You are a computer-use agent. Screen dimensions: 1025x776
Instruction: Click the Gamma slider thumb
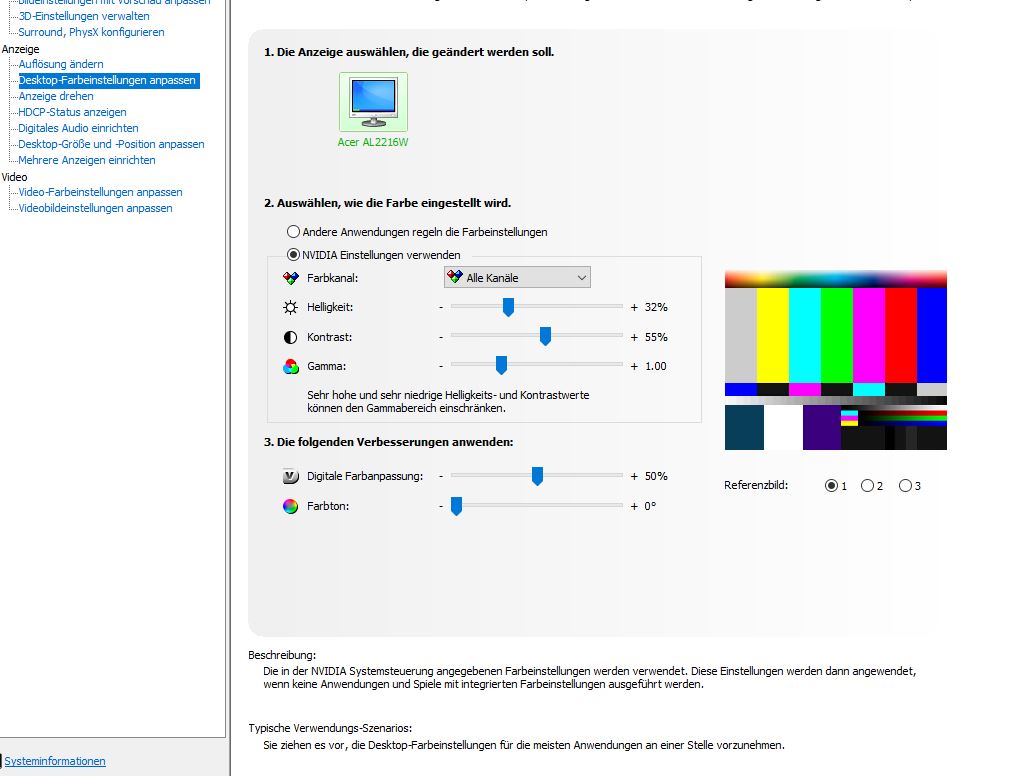tap(501, 365)
